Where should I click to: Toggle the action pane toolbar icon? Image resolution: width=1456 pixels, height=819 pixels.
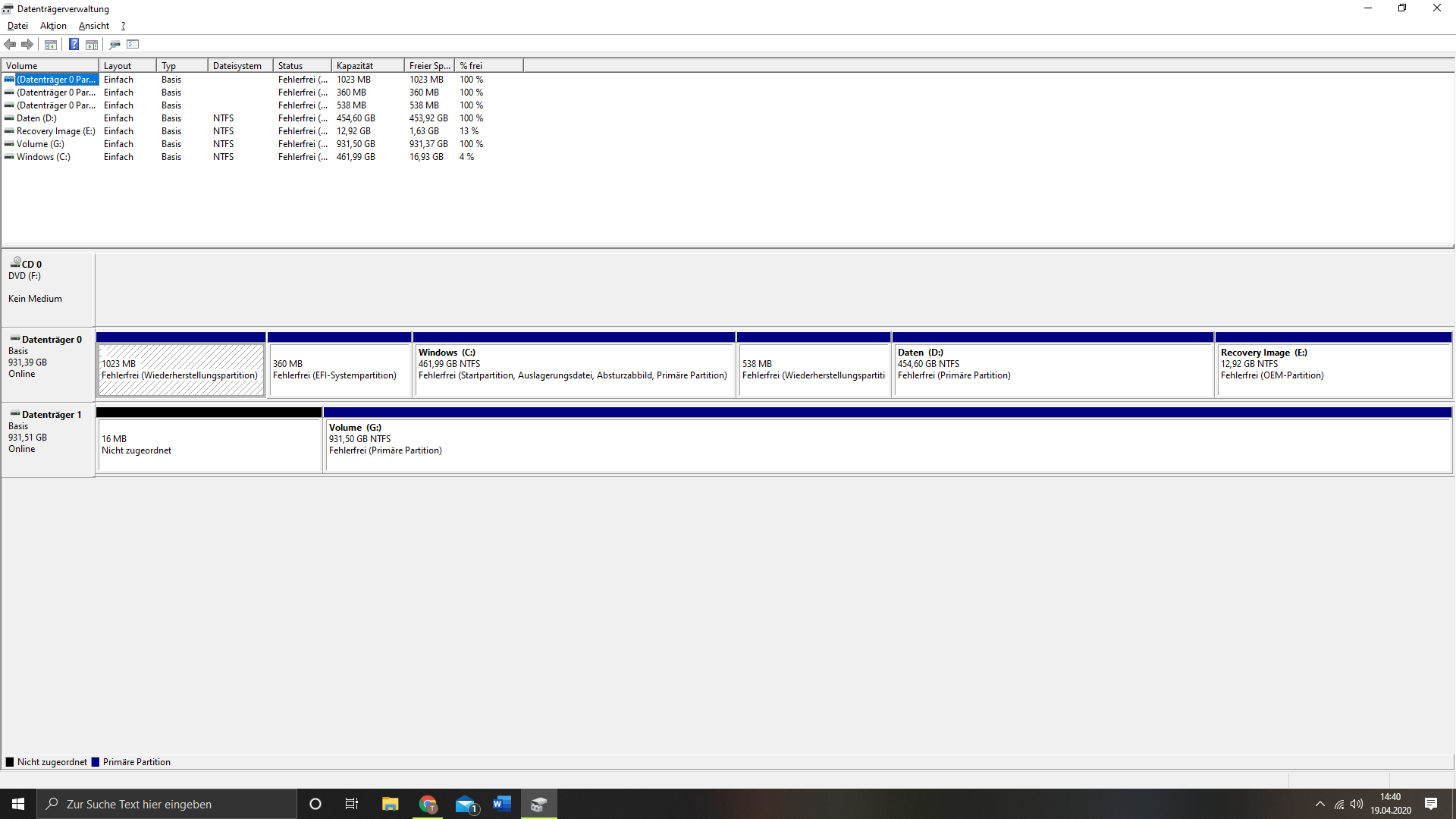click(92, 44)
